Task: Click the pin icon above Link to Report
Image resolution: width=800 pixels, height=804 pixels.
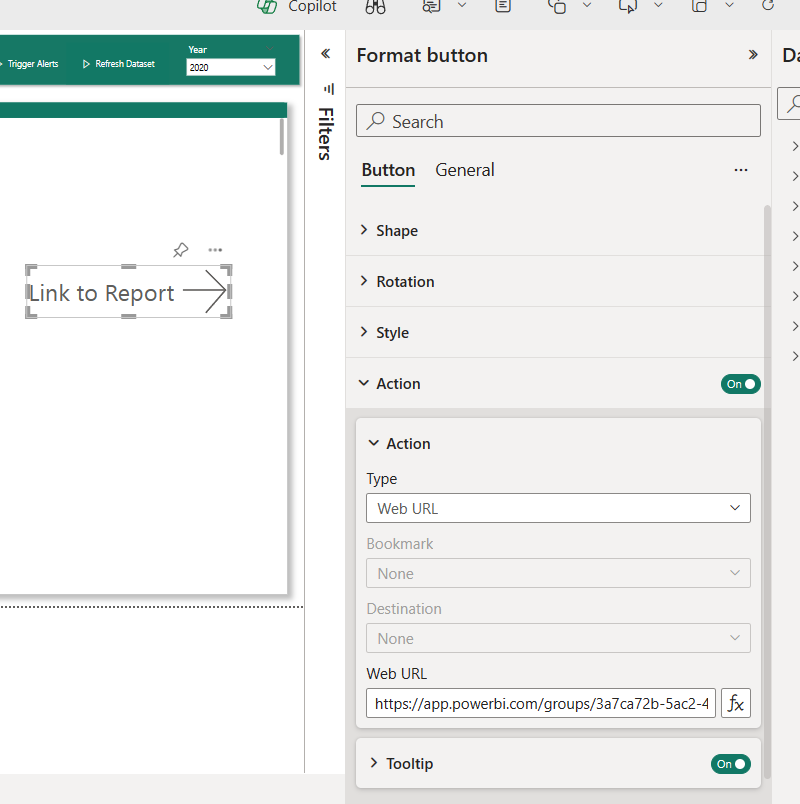Action: pyautogui.click(x=181, y=250)
